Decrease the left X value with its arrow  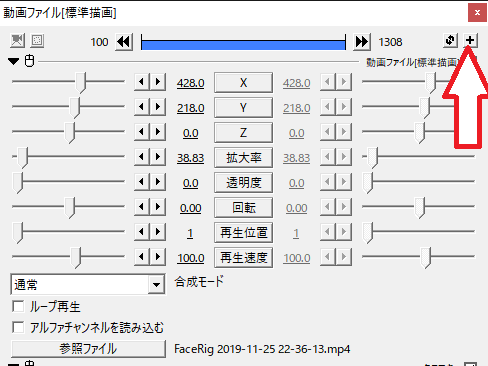pyautogui.click(x=142, y=82)
